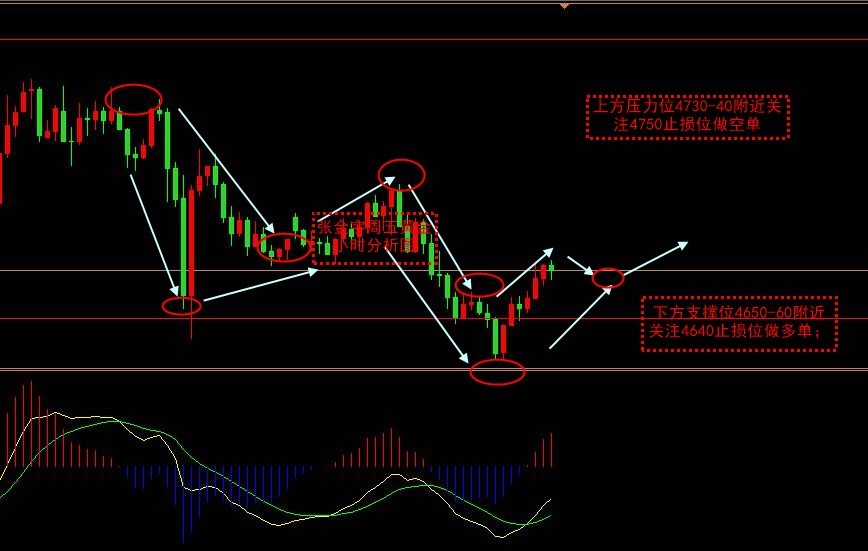Select the lower support note mentioning 4650-60
The width and height of the screenshot is (868, 551).
pyautogui.click(x=739, y=323)
